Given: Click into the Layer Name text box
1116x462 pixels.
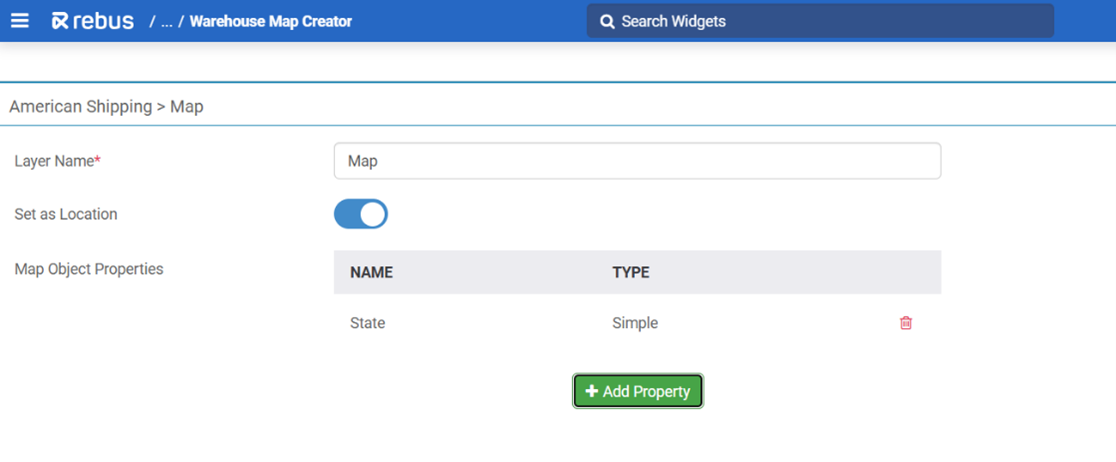Looking at the screenshot, I should [x=637, y=161].
